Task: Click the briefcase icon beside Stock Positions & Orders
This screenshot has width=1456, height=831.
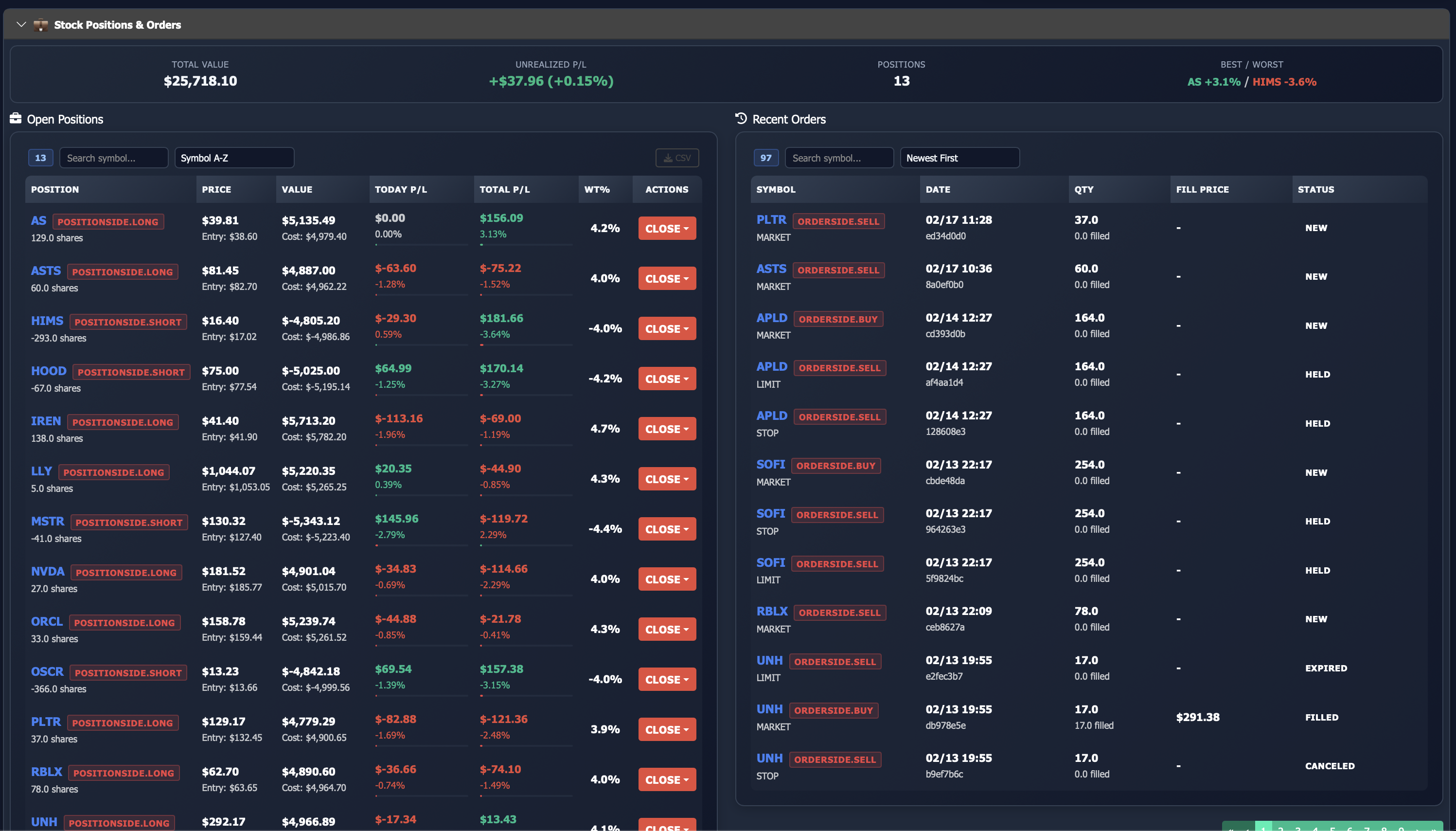Action: point(40,24)
